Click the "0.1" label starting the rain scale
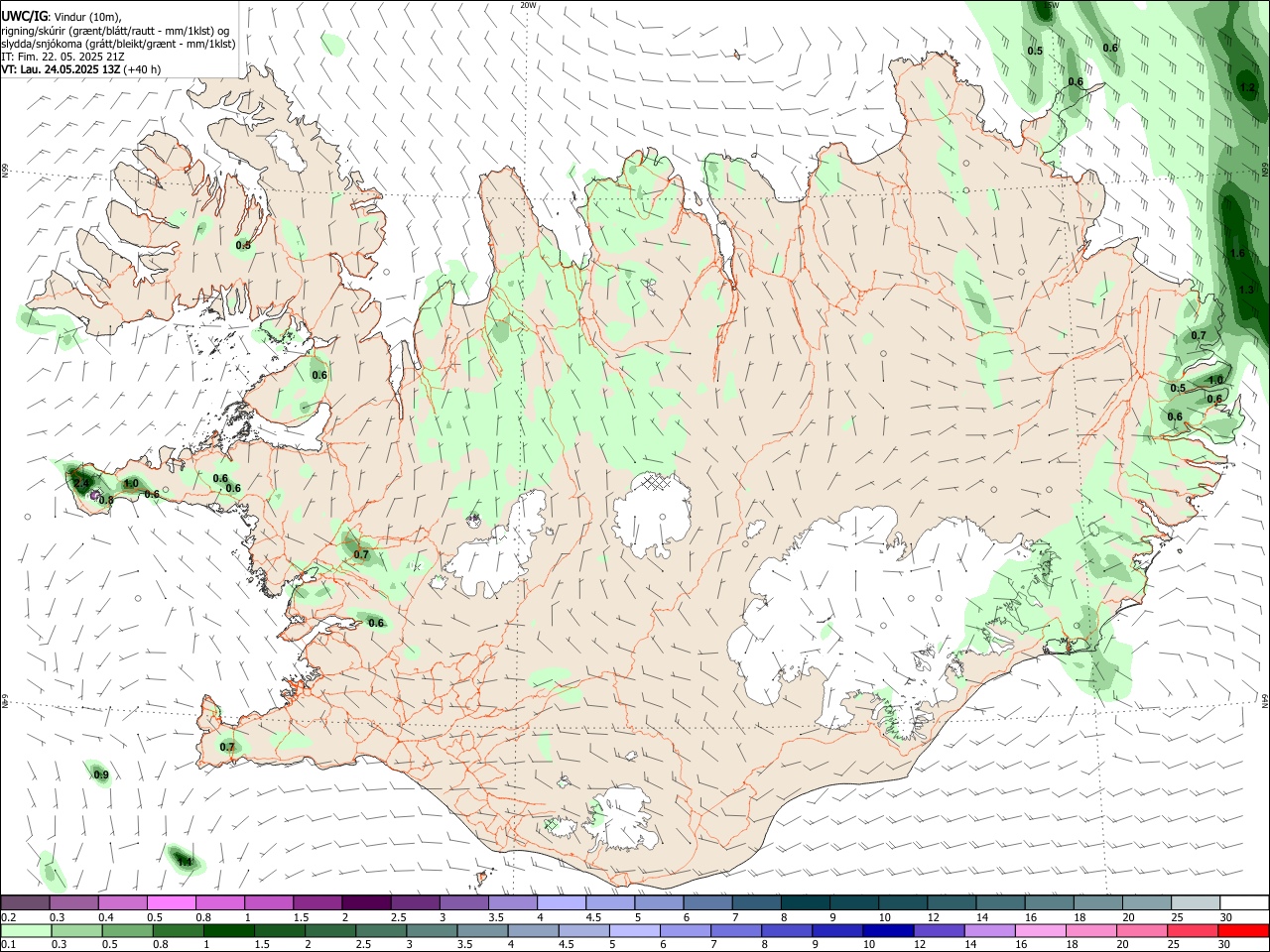The height and width of the screenshot is (952, 1270). (8, 944)
